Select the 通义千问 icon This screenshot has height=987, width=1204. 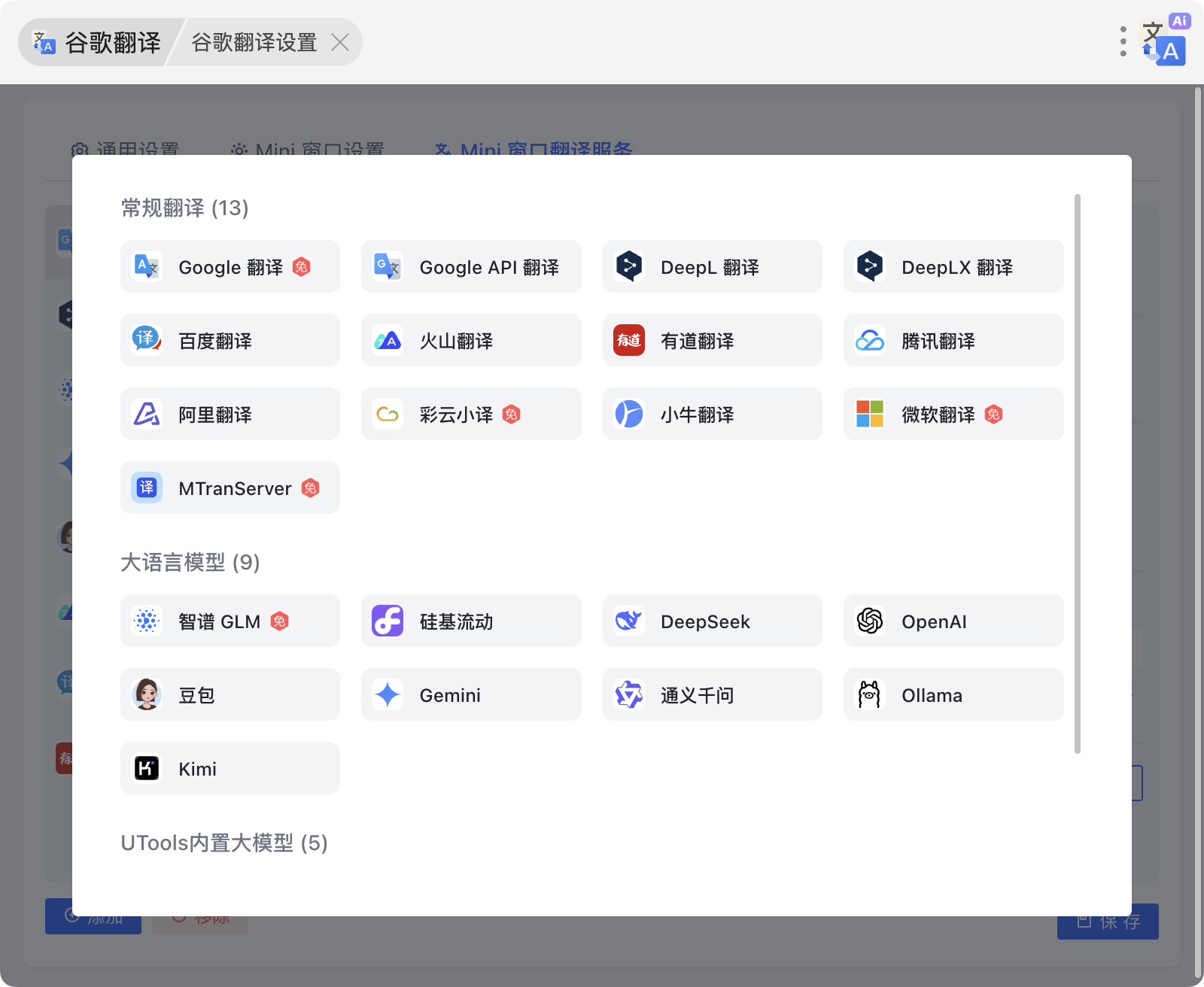pyautogui.click(x=629, y=694)
